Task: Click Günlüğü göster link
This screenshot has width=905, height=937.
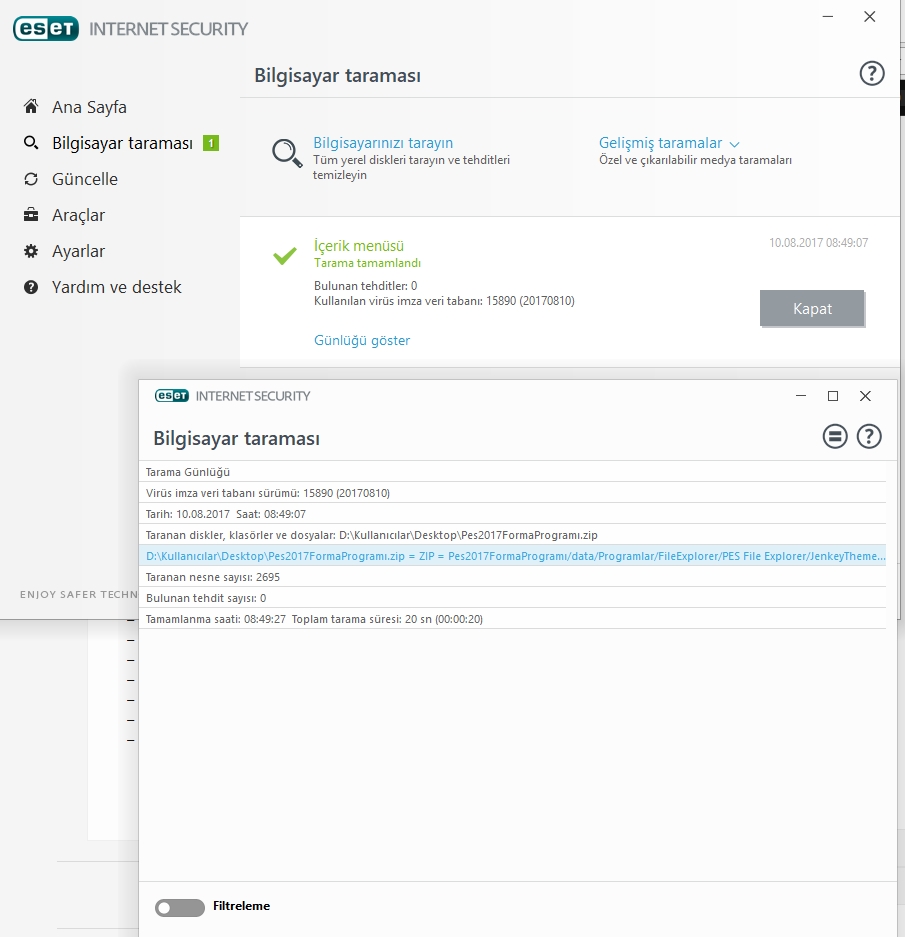Action: (362, 340)
